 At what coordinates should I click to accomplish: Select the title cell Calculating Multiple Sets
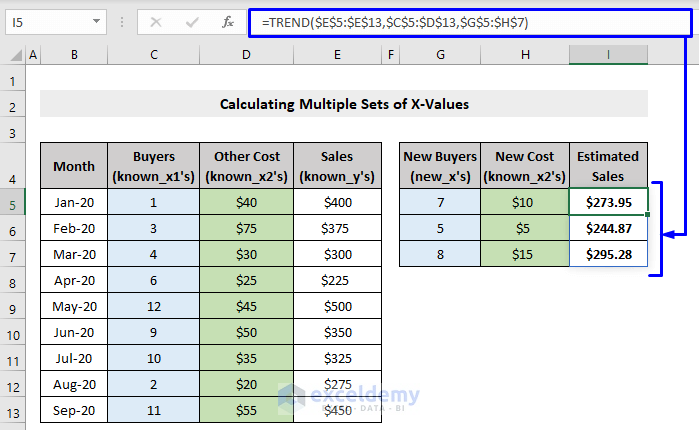344,103
